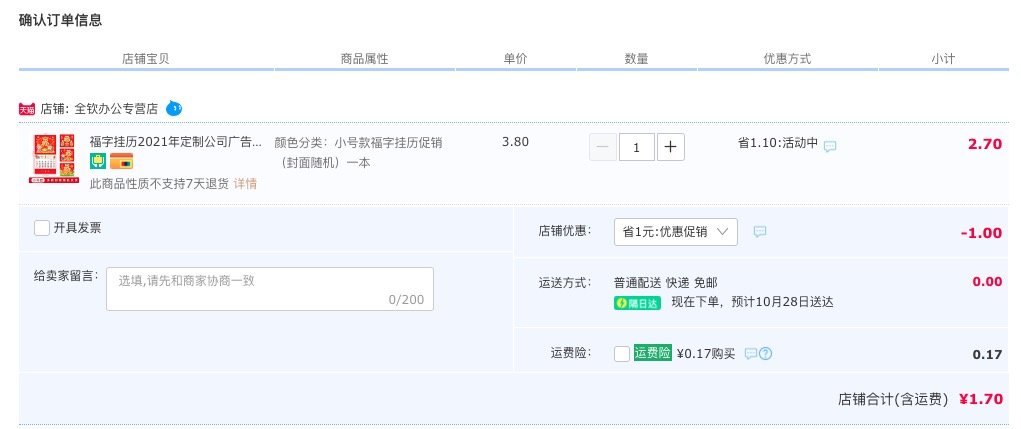Click the green 运费险 label badge
Image resolution: width=1021 pixels, height=429 pixels.
652,353
